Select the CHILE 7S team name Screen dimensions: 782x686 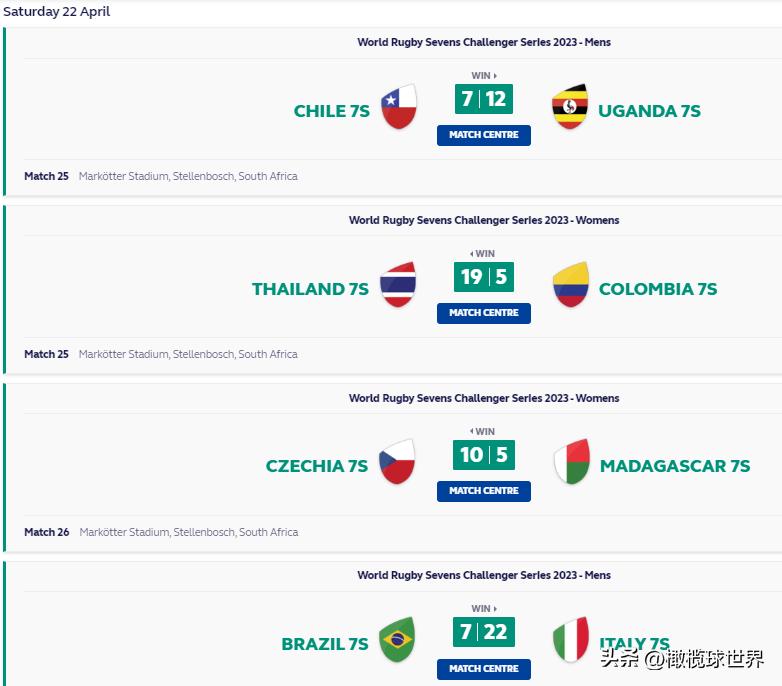point(332,111)
